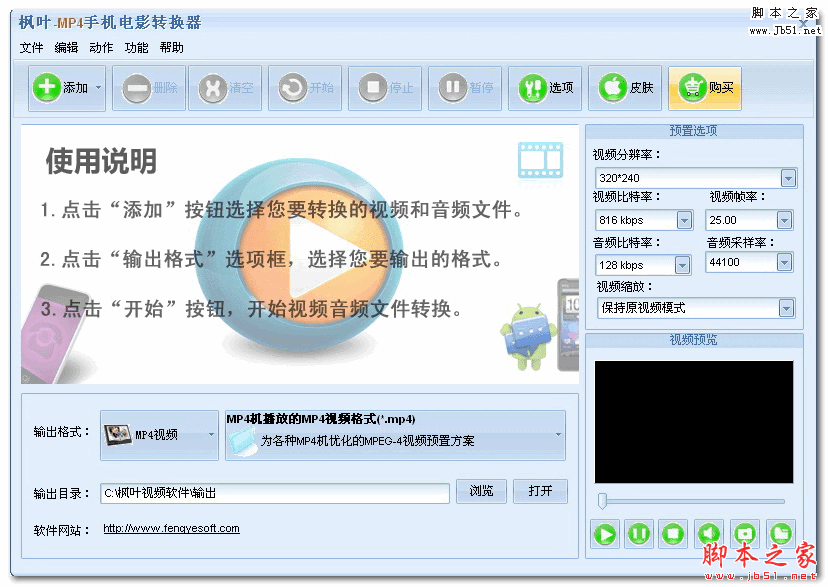Open the 帮助 menu
The image size is (828, 587).
tap(171, 48)
